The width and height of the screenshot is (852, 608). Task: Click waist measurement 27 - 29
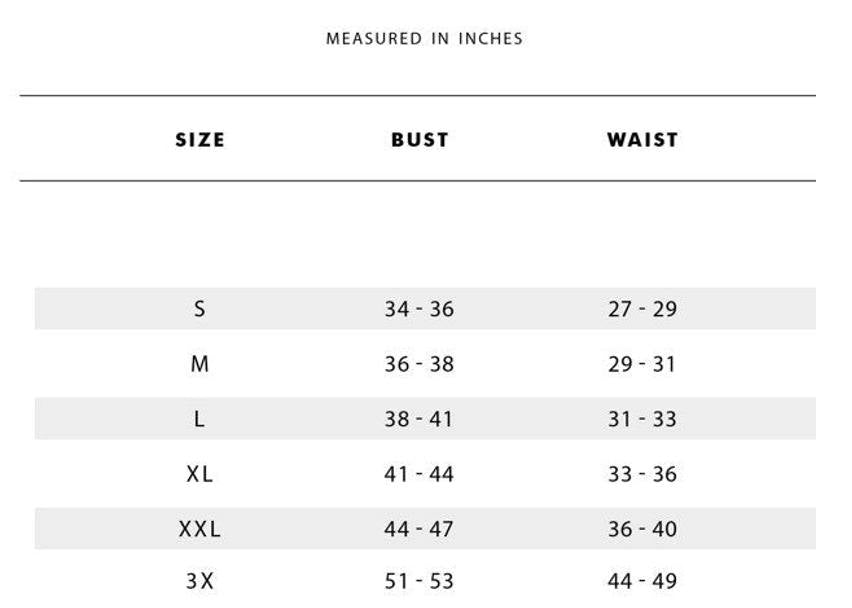click(x=642, y=309)
